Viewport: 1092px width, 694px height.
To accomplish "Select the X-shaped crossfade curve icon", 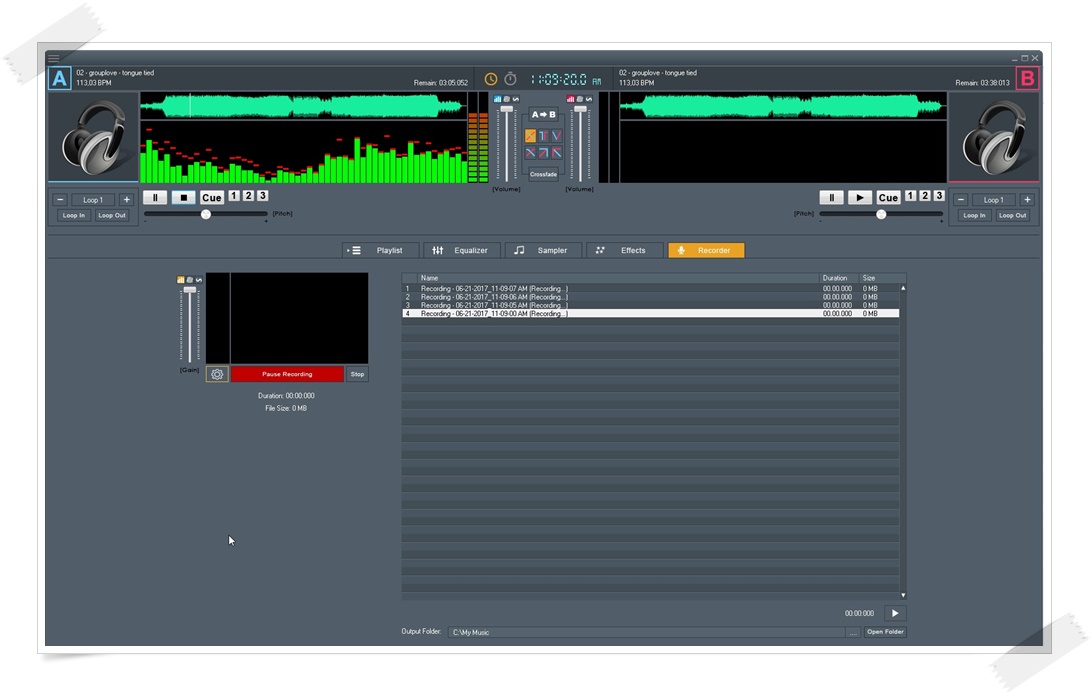I will pos(530,152).
